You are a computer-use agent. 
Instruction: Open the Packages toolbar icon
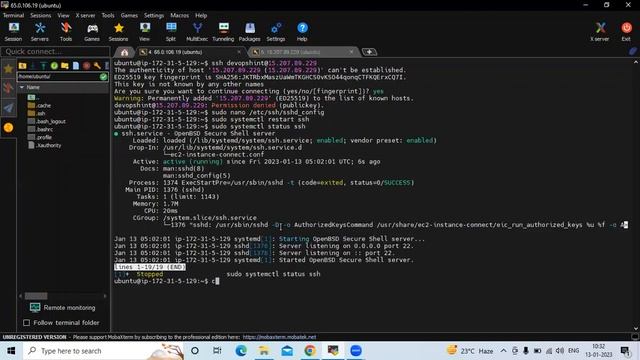(249, 31)
